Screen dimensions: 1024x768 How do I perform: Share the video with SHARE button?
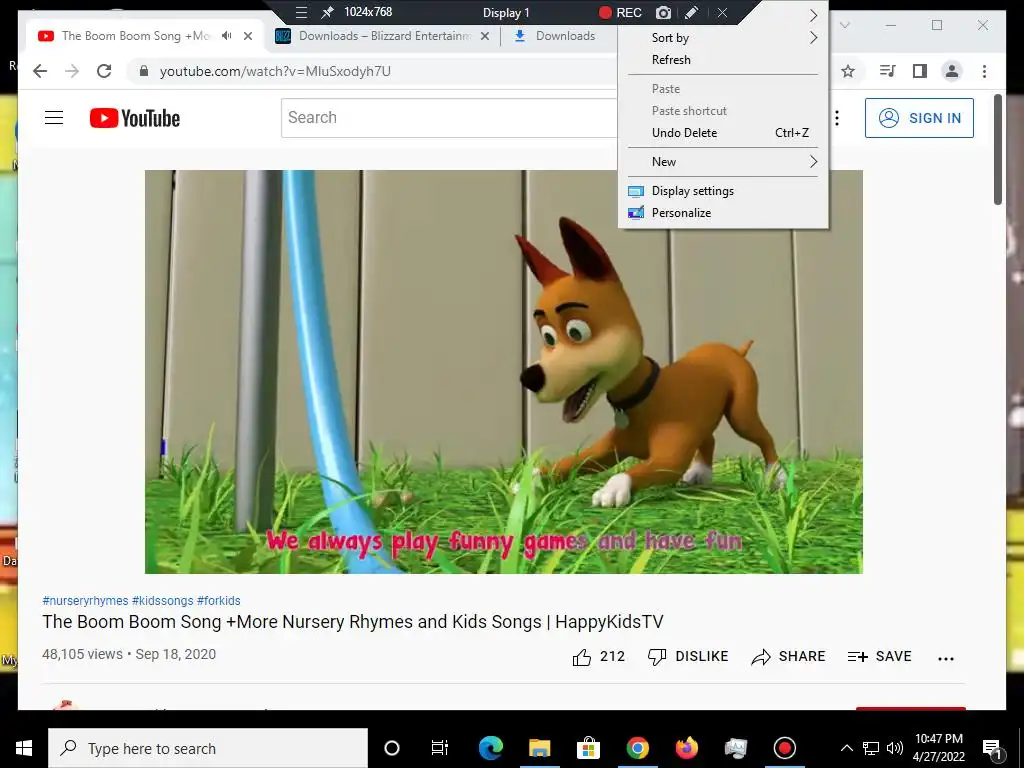tap(788, 656)
